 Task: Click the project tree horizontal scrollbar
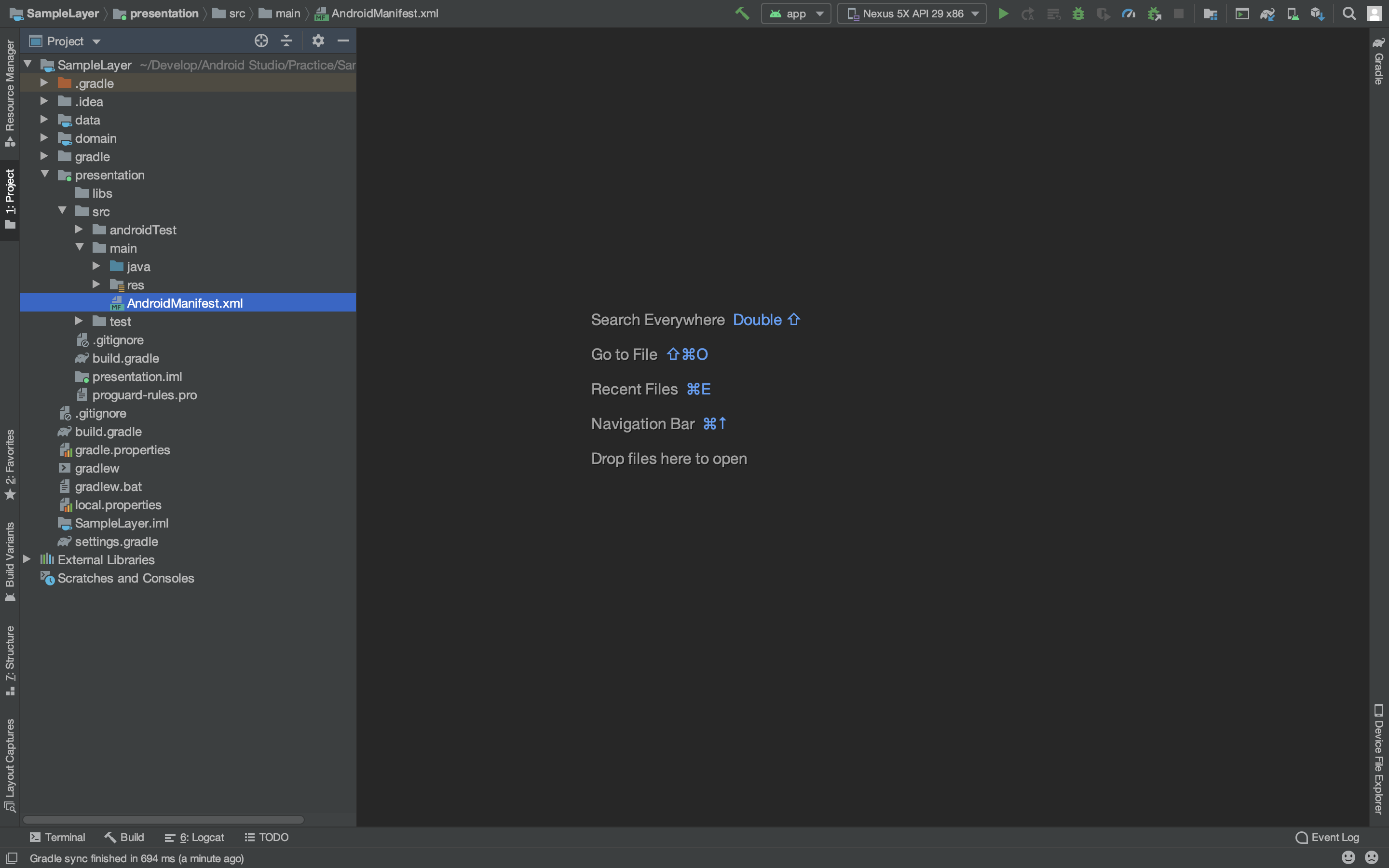pyautogui.click(x=163, y=819)
